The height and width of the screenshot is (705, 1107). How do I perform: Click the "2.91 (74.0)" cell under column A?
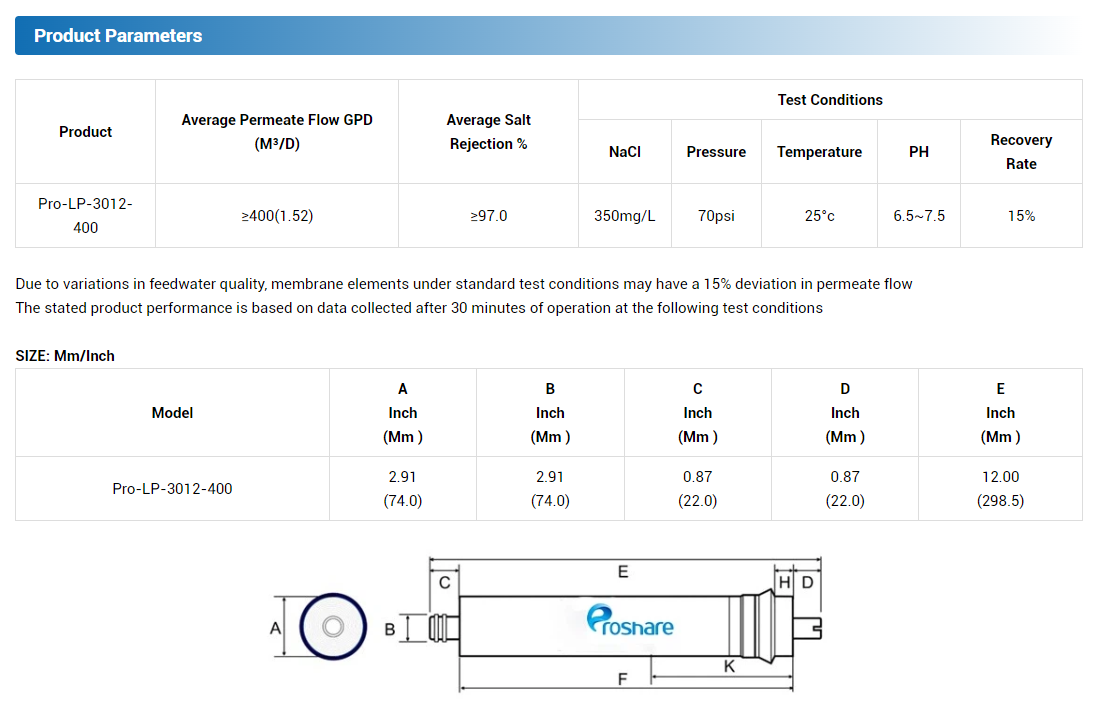[x=402, y=488]
